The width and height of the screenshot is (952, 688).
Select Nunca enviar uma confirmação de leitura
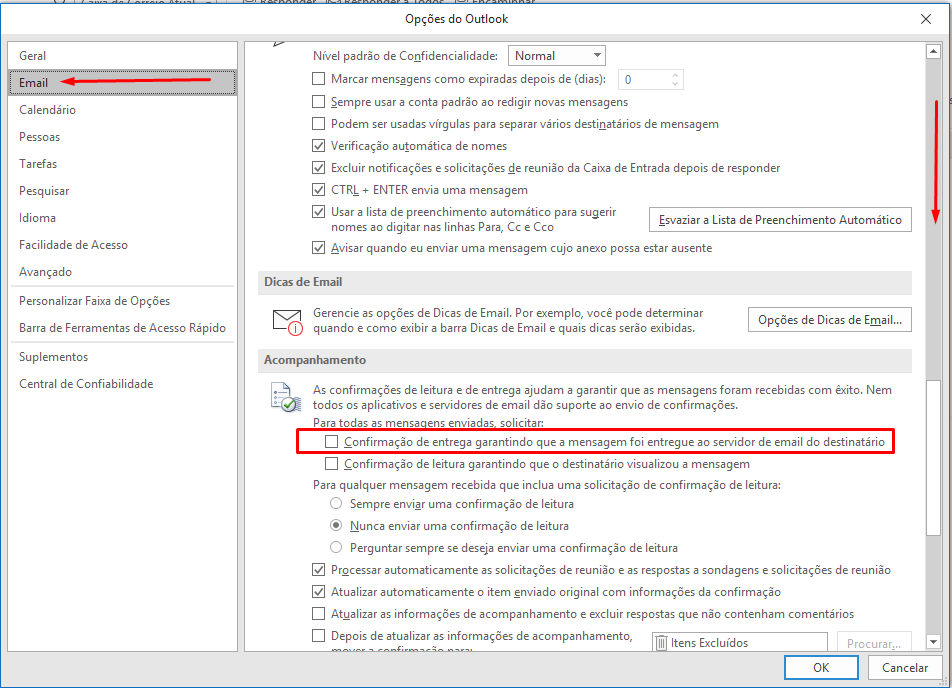coord(336,525)
